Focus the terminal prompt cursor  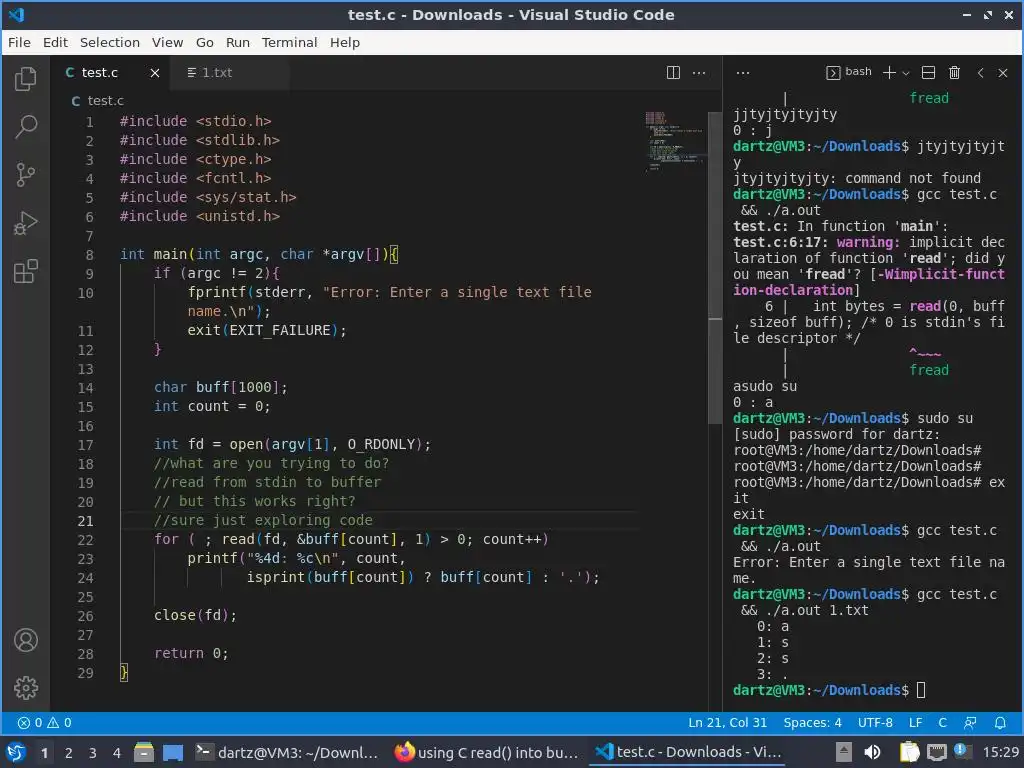921,690
